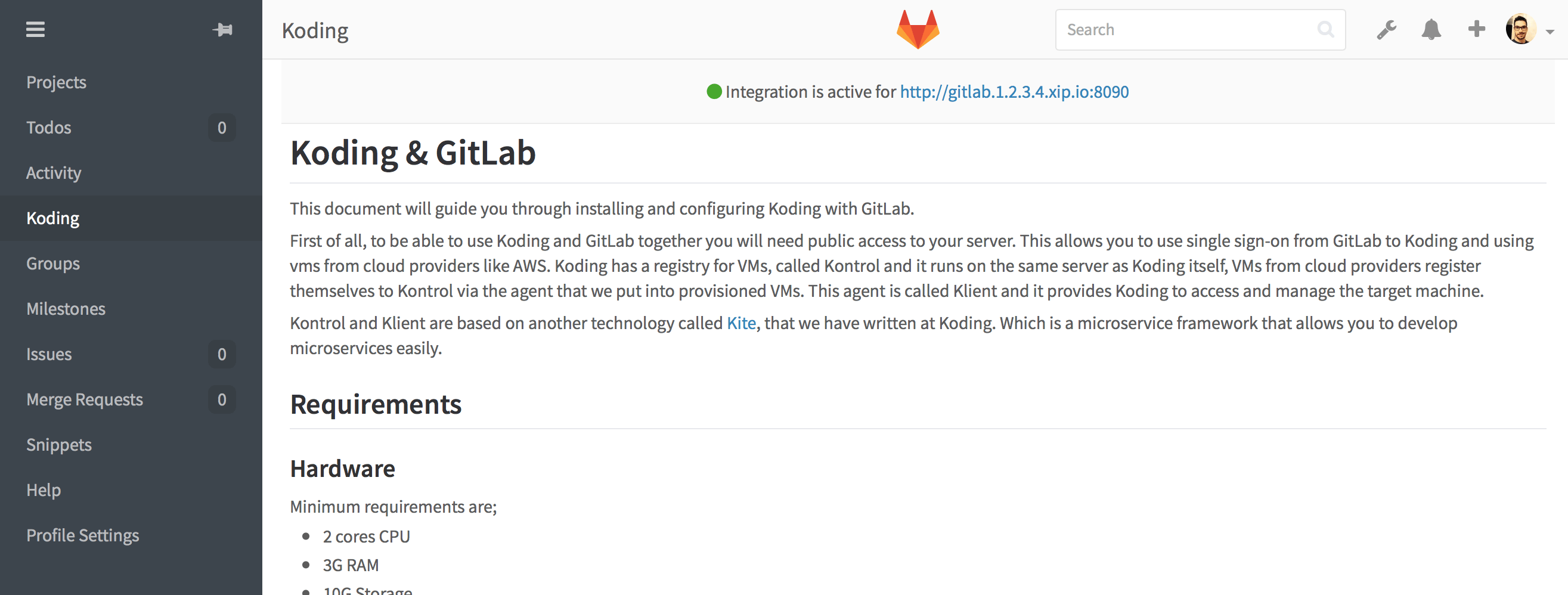Open the gitlab.1.2.3.4.xip.io integration link
This screenshot has width=1568, height=595.
click(1014, 92)
